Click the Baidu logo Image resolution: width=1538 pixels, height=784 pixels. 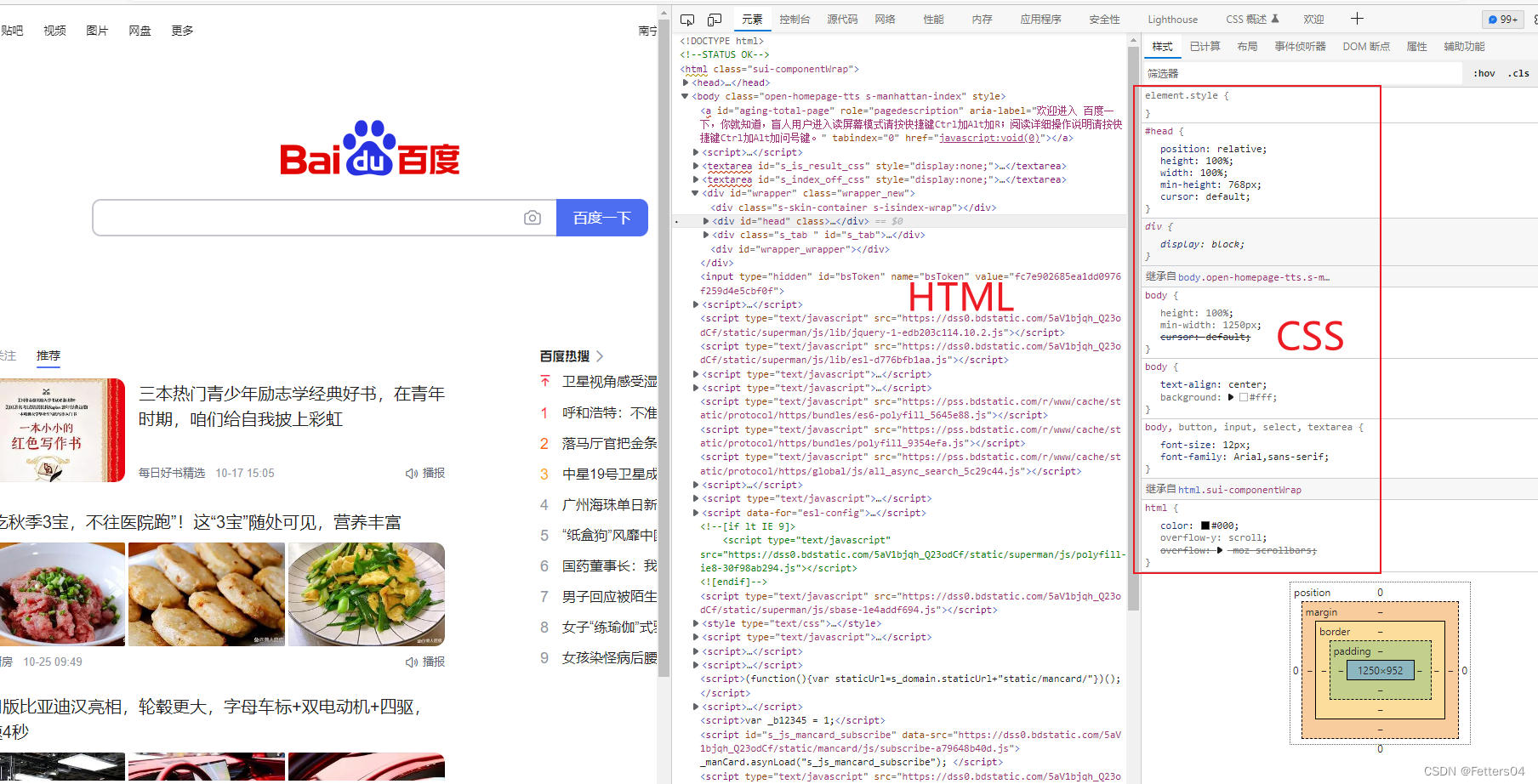[370, 148]
